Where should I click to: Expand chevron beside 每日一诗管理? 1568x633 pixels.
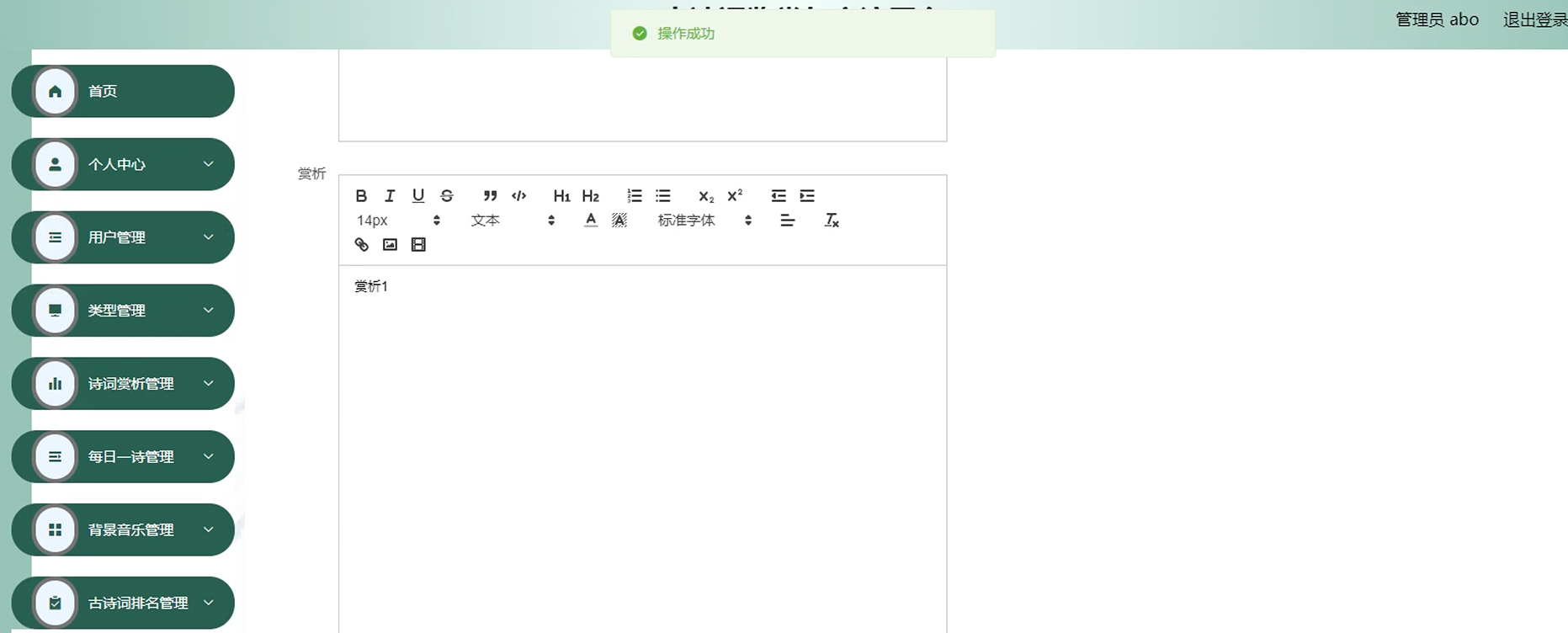209,457
